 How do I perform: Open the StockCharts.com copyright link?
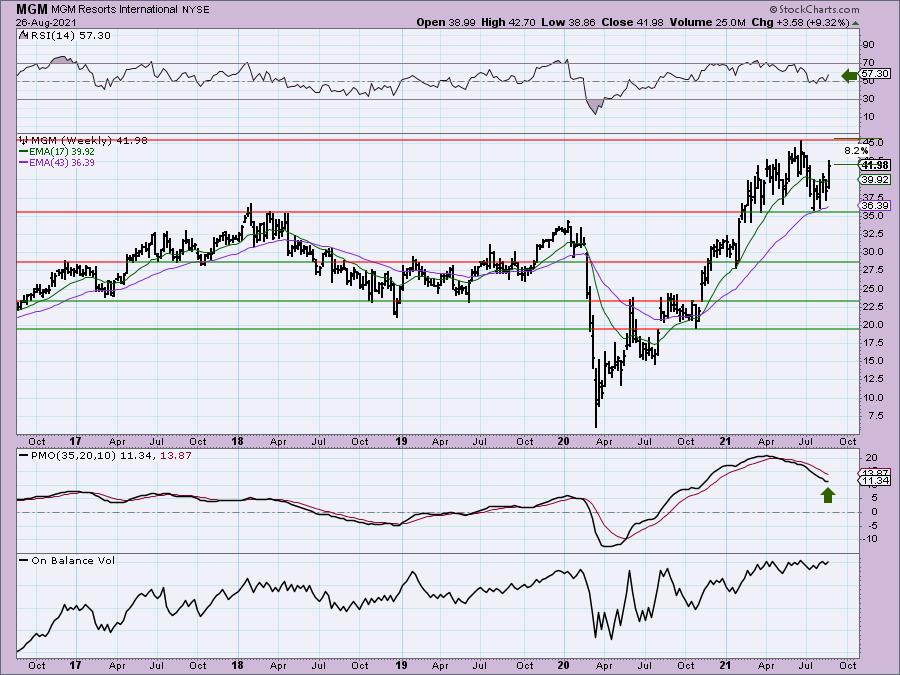(x=814, y=9)
